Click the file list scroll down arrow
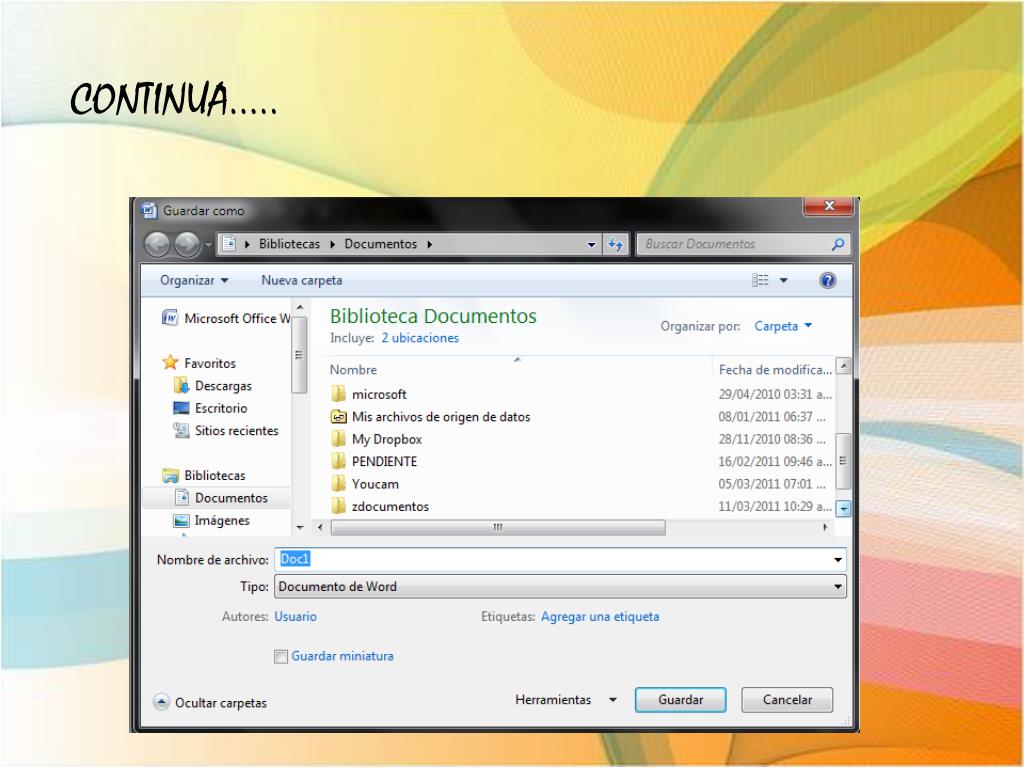The image size is (1024, 768). coord(843,508)
